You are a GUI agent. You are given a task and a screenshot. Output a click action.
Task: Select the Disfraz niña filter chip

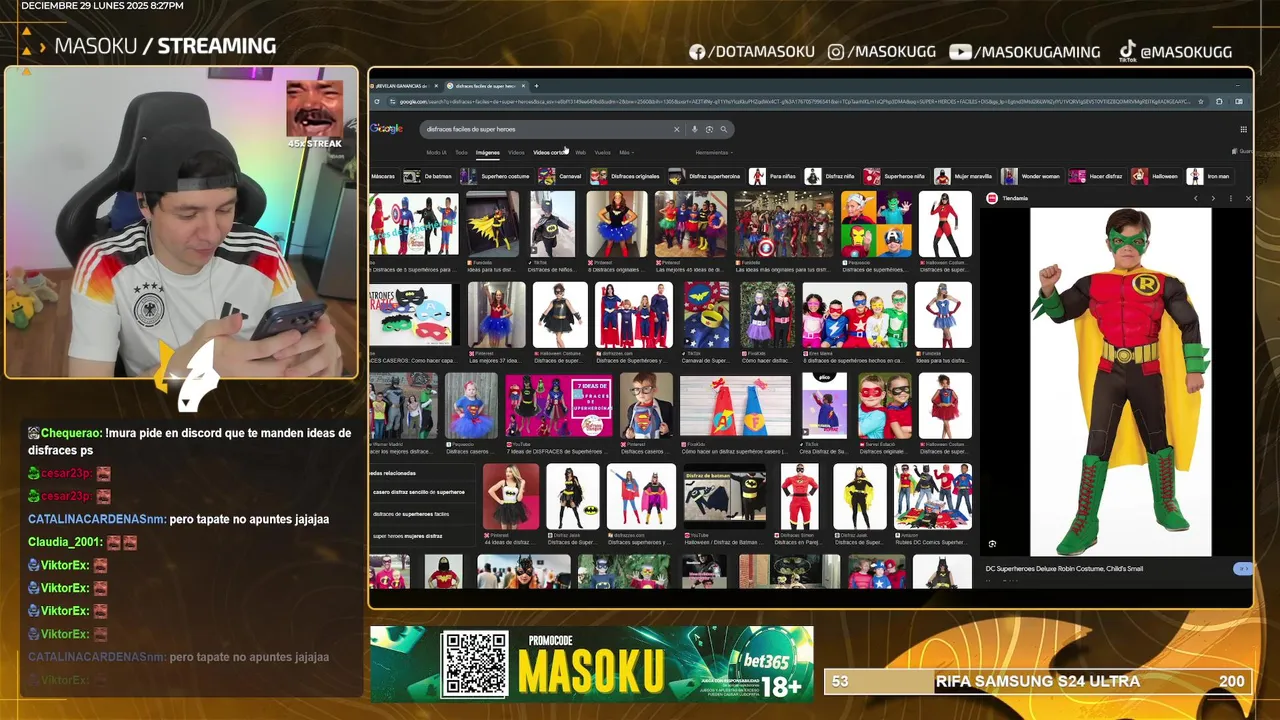[830, 176]
